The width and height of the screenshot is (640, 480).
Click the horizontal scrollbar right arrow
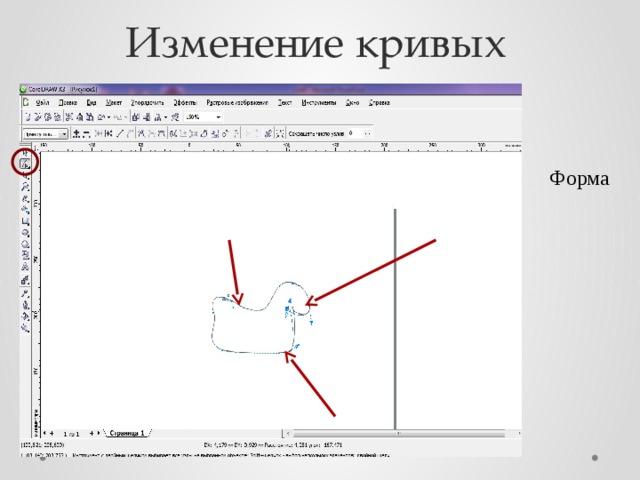coord(519,433)
